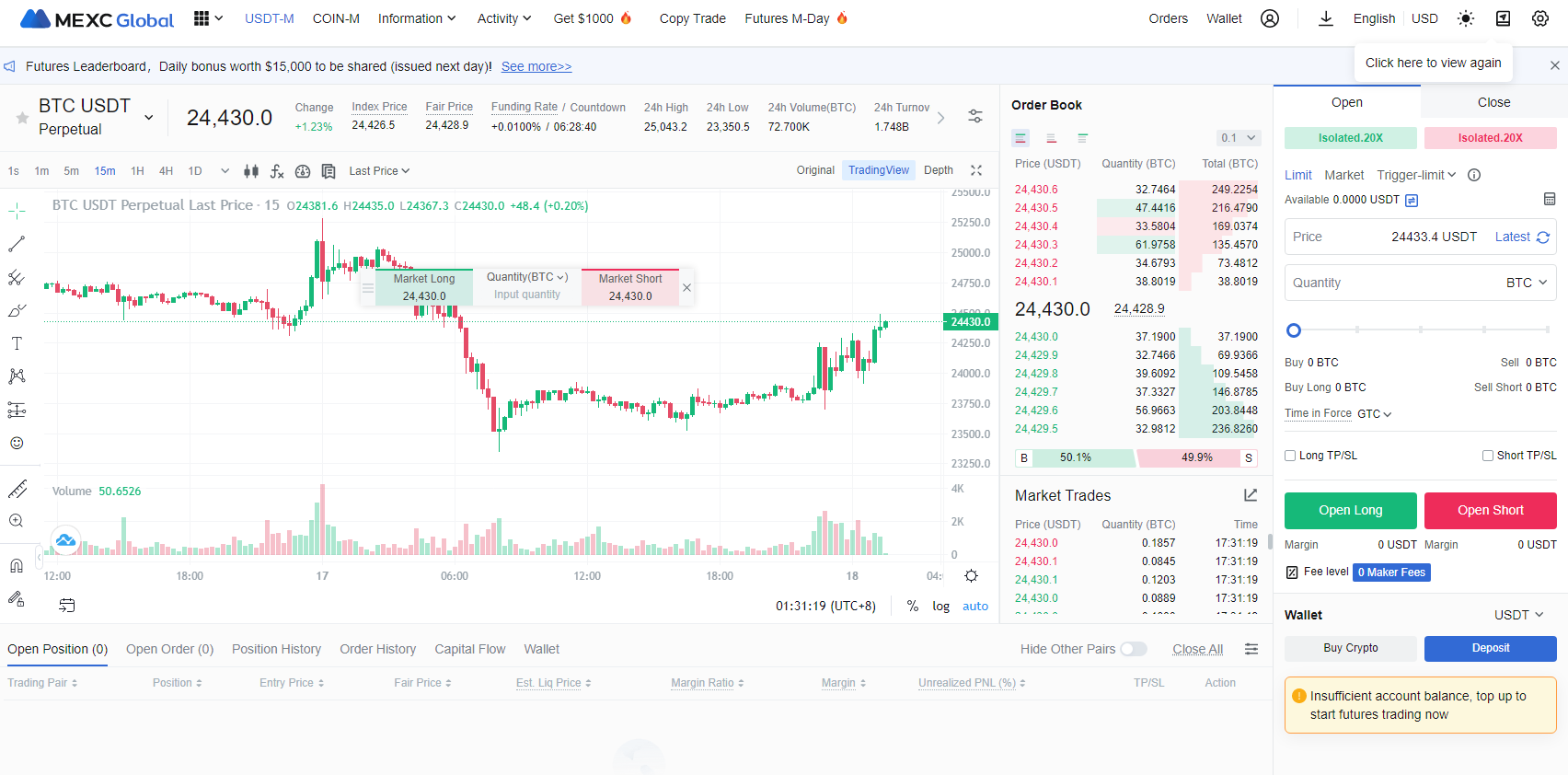Select Market order type tab
The height and width of the screenshot is (775, 1568).
pos(1344,175)
